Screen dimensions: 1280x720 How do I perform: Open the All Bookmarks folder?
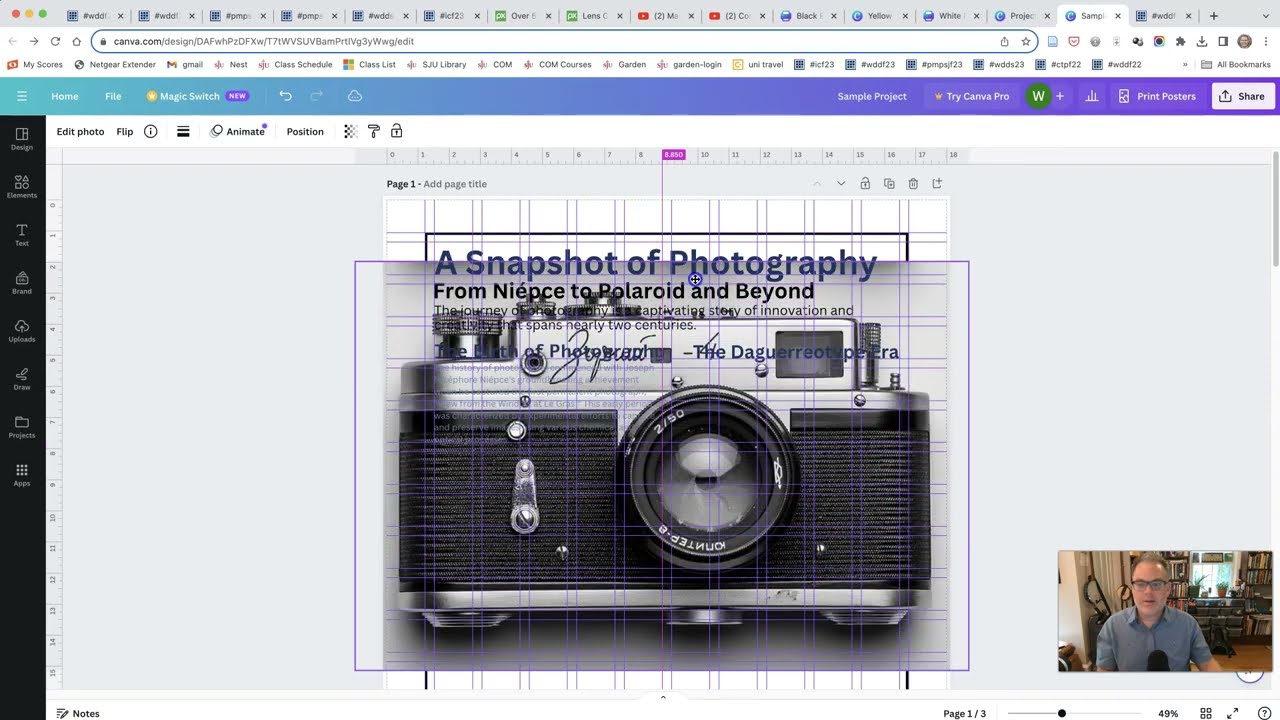point(1236,64)
